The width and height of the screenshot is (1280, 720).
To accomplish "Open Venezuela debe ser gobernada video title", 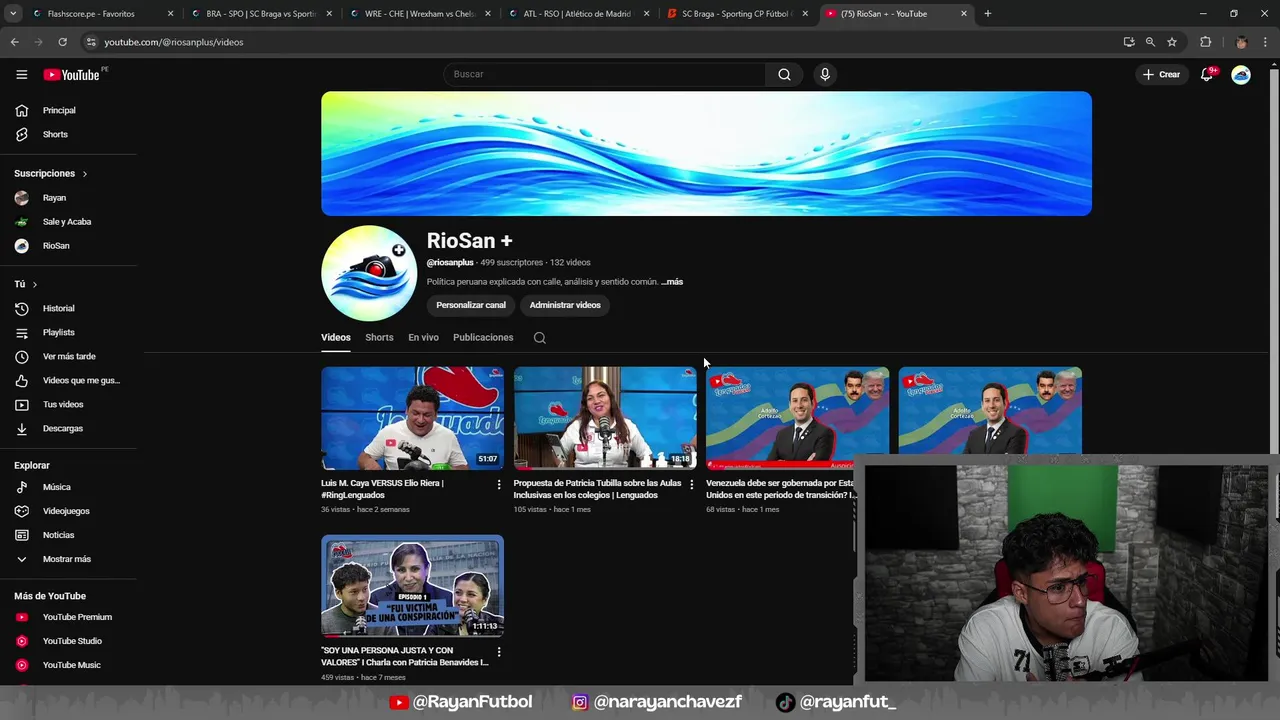I will pyautogui.click(x=782, y=489).
